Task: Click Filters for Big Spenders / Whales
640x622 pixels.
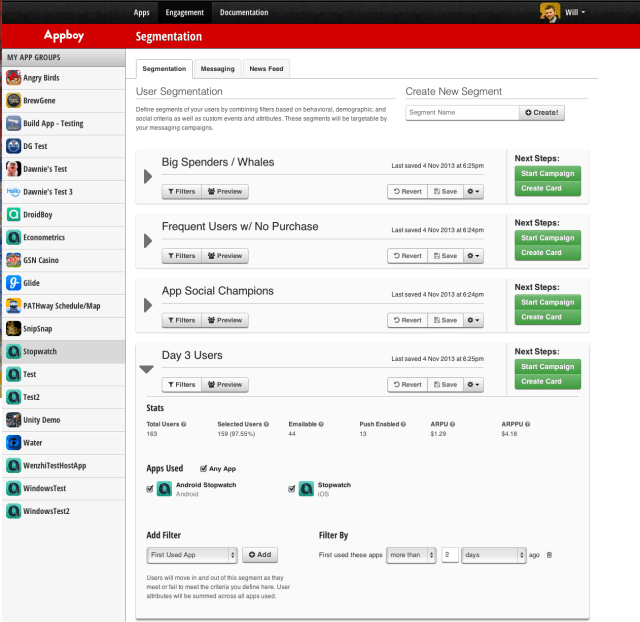Action: click(x=182, y=191)
